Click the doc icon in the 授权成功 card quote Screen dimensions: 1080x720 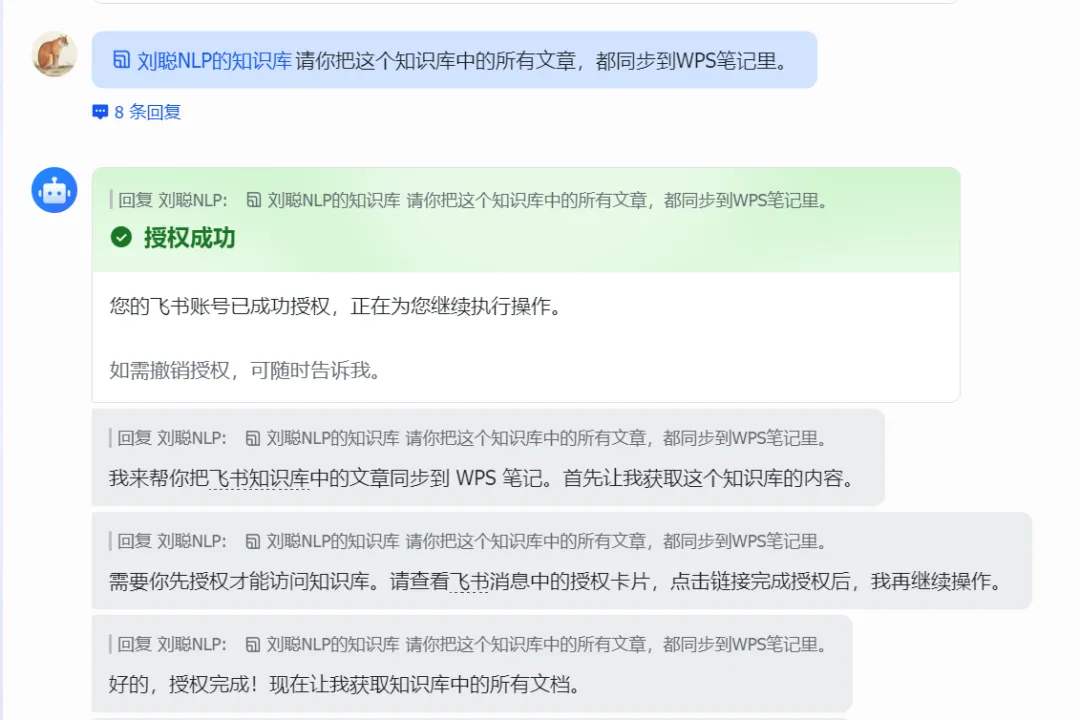254,200
